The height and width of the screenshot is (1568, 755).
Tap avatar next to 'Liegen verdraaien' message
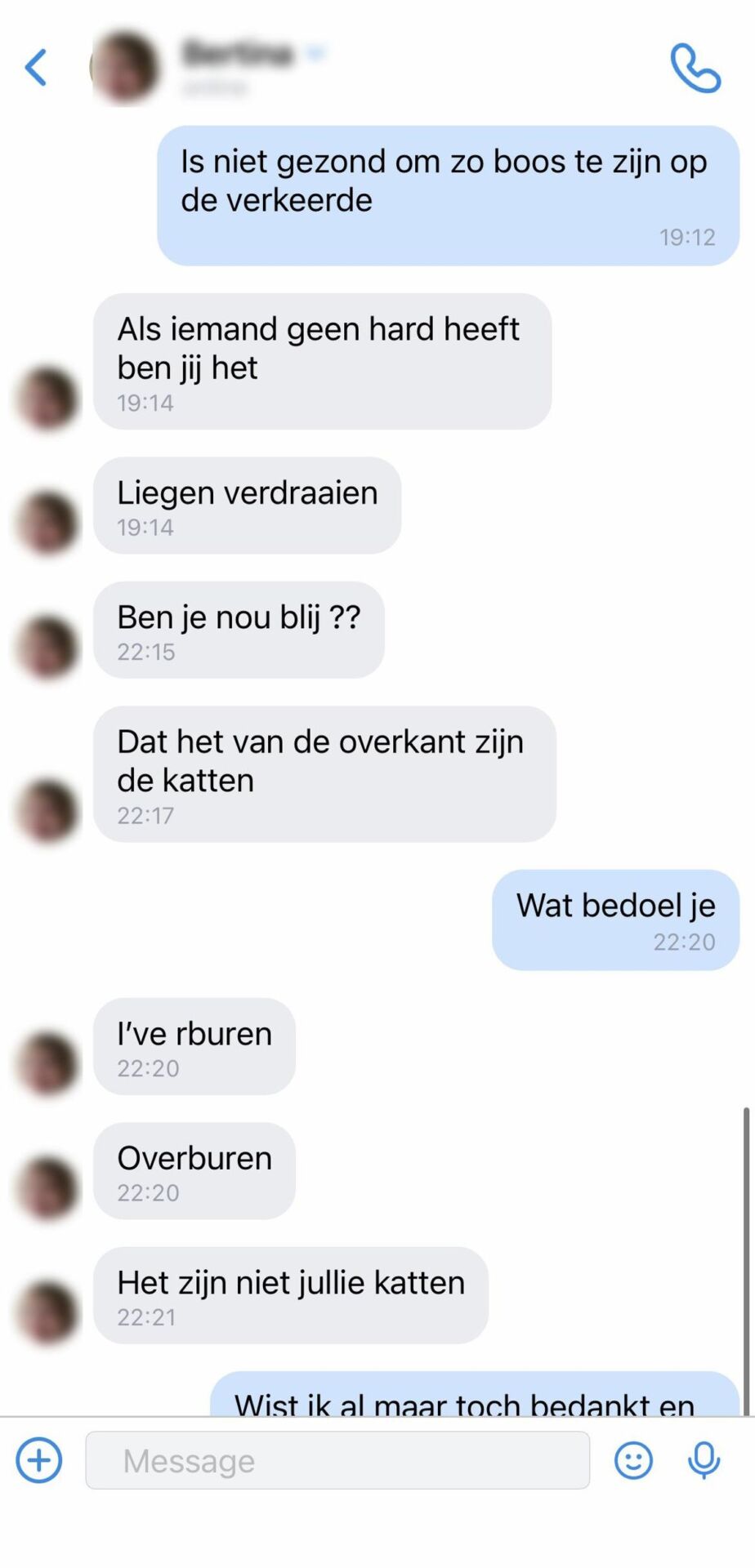(47, 523)
